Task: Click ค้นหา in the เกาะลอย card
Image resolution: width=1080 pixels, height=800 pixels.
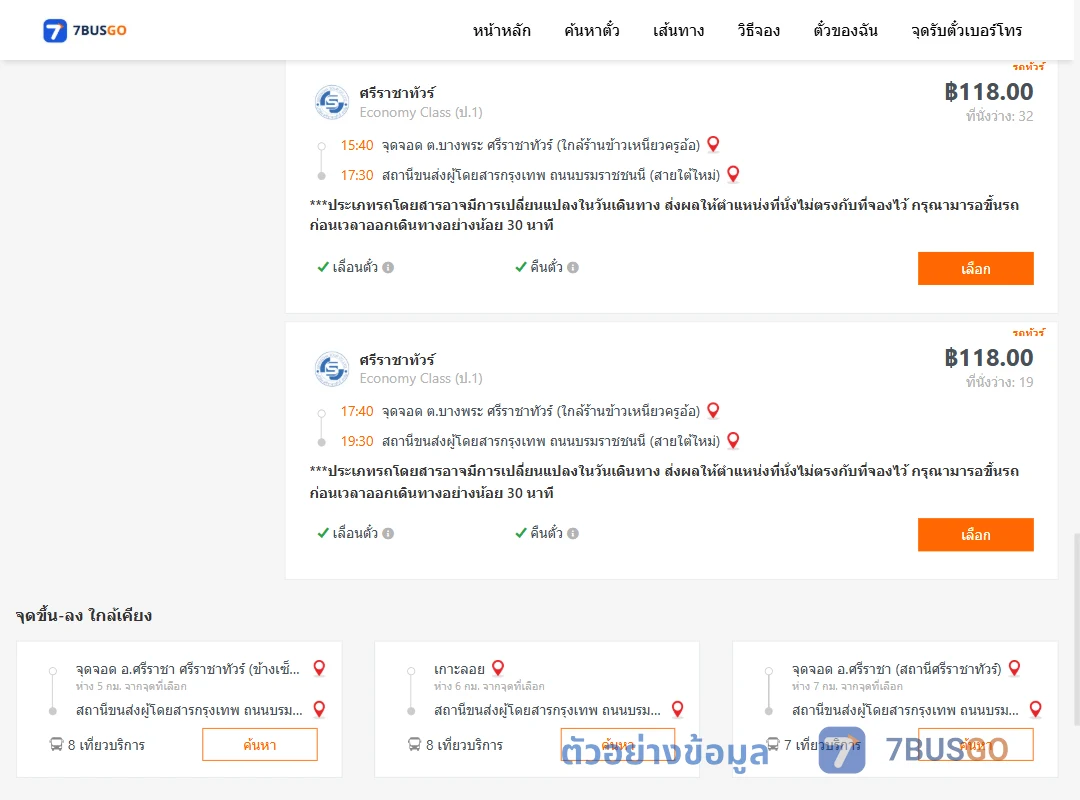Action: point(618,745)
